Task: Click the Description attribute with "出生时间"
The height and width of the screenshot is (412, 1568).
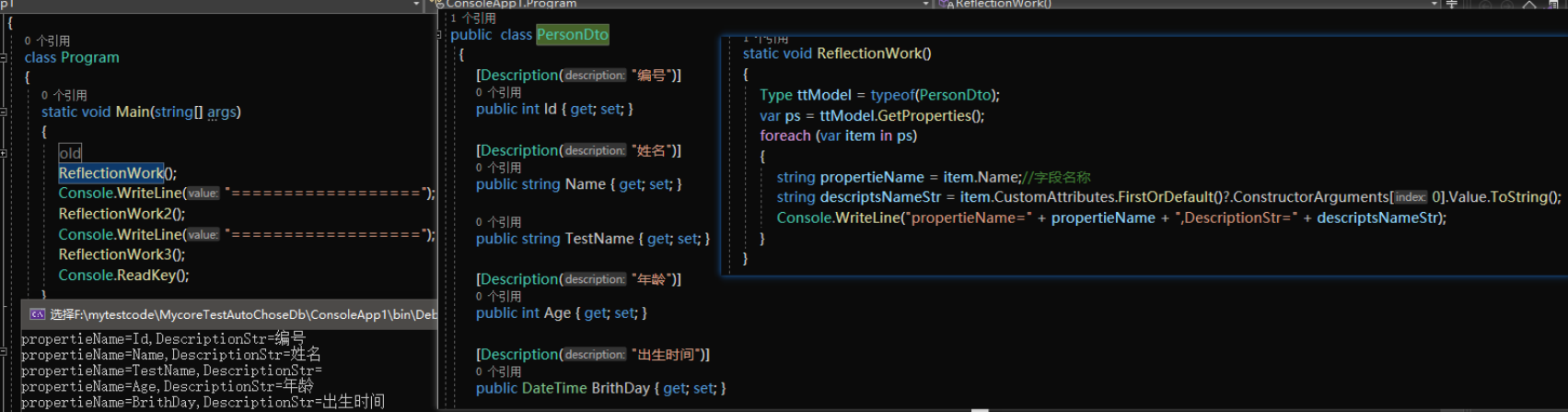Action: pyautogui.click(x=593, y=355)
